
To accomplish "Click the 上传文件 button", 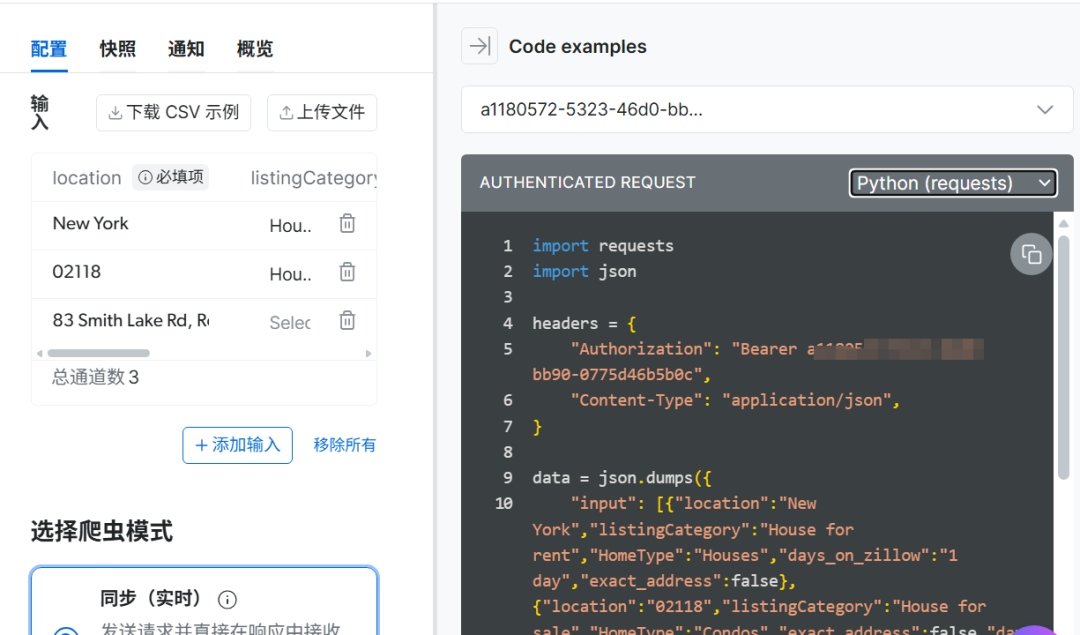I will pyautogui.click(x=322, y=112).
